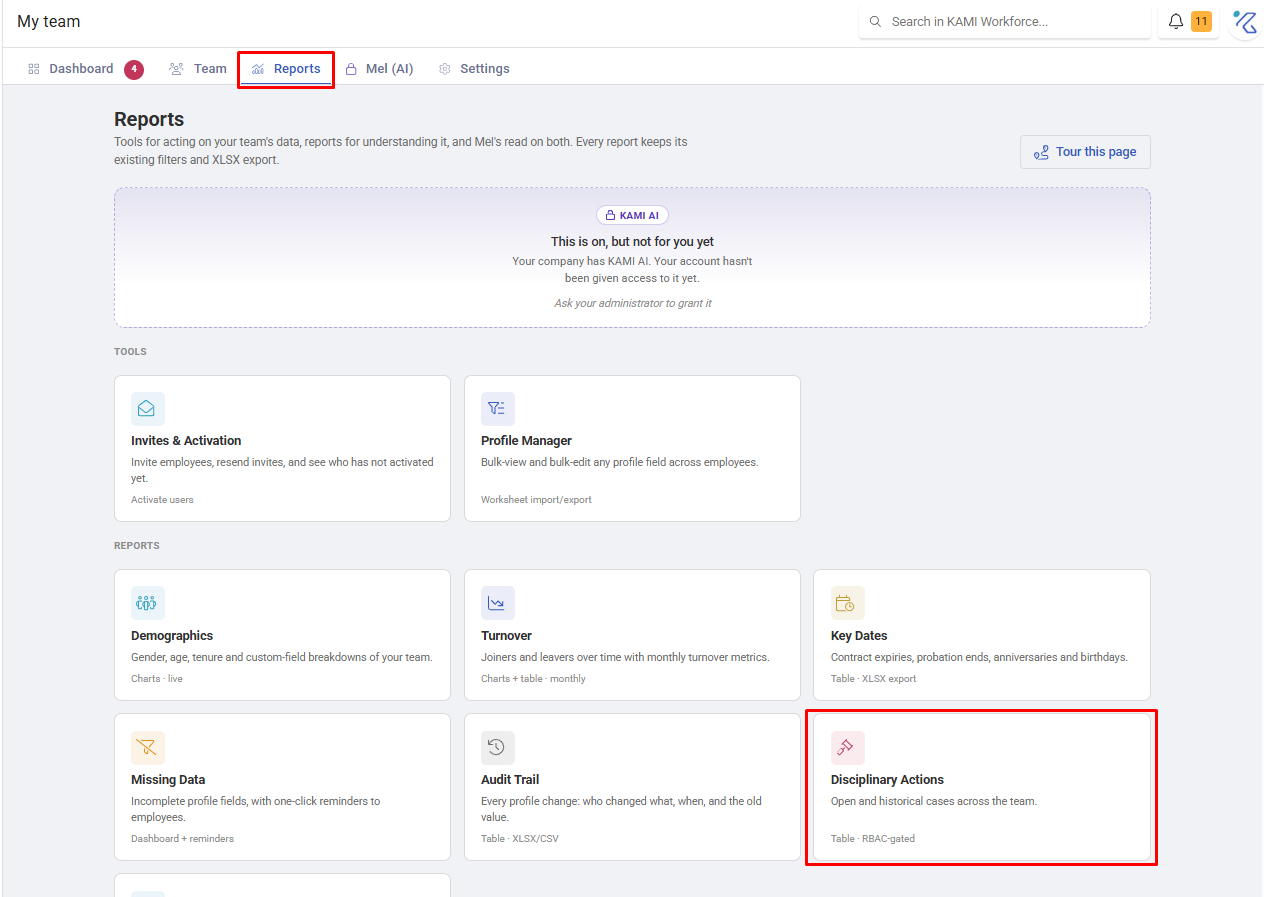Click the Disciplinary Actions gavel icon
Image resolution: width=1264 pixels, height=897 pixels.
848,747
